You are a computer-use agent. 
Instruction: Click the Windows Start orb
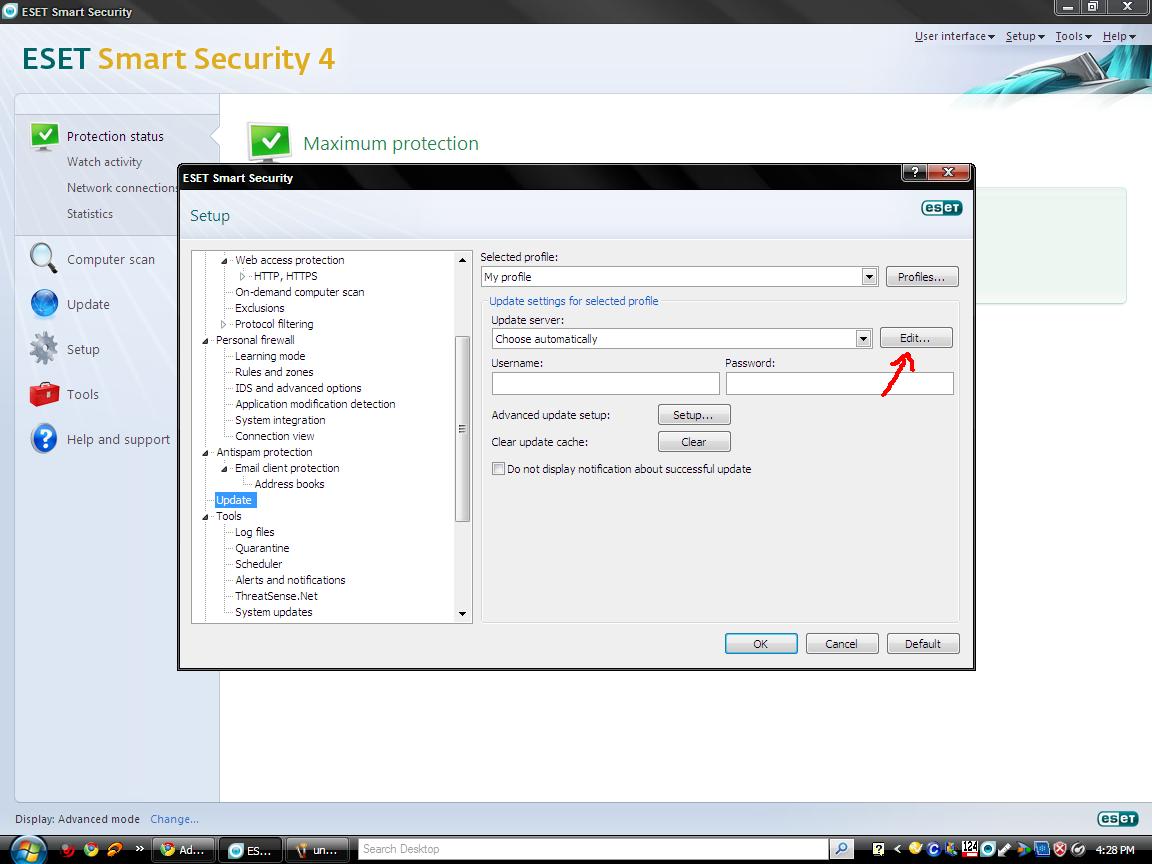[x=29, y=850]
